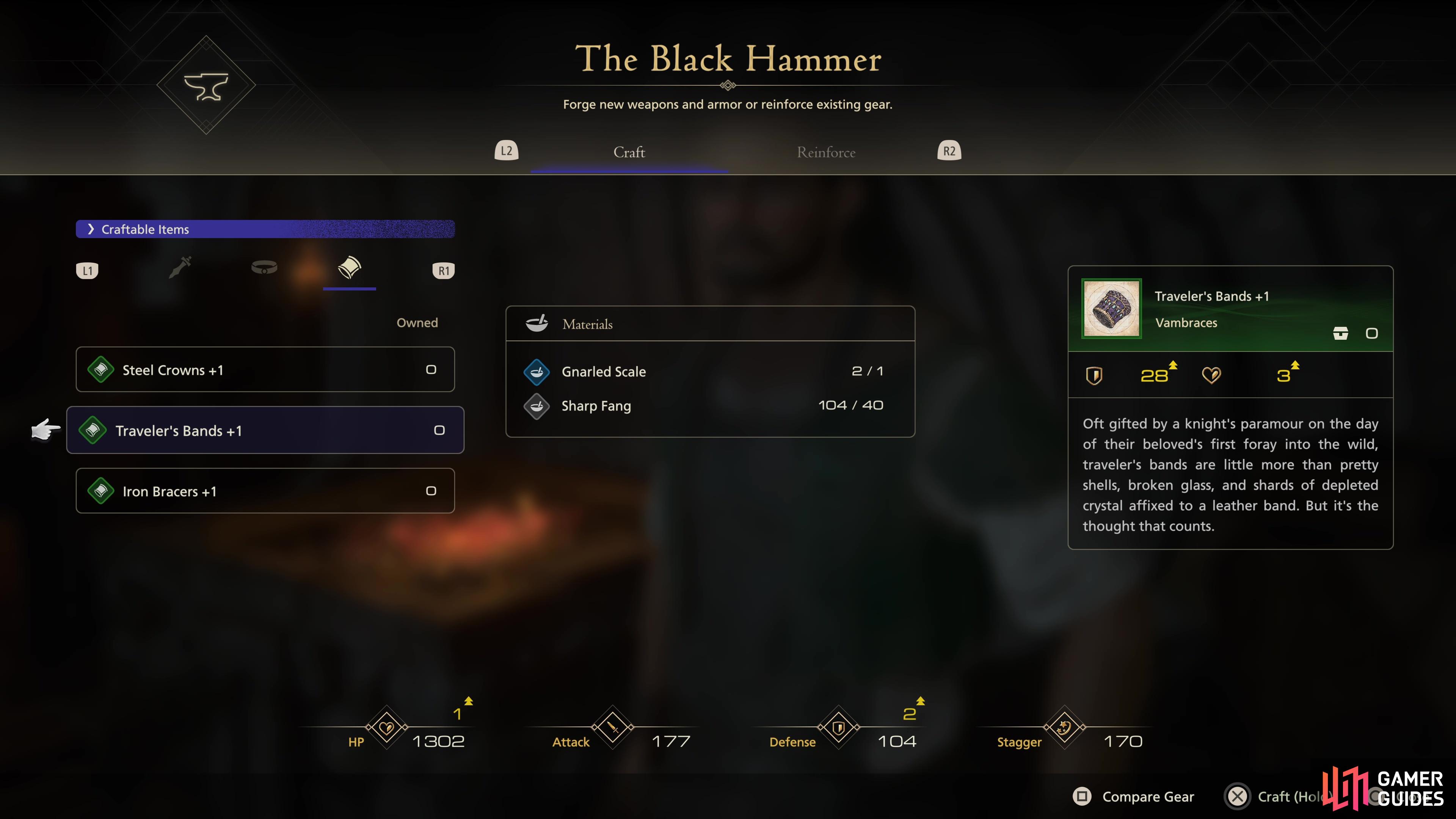
Task: Expand the Craftable Items header
Action: 265,229
